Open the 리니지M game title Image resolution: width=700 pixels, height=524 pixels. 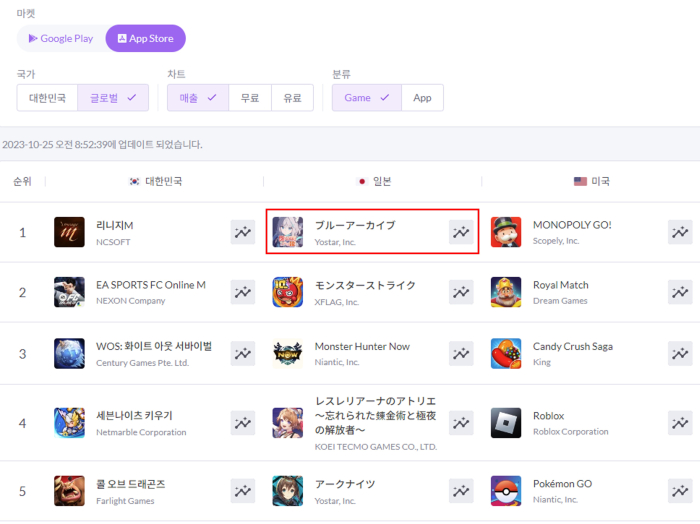tap(115, 225)
